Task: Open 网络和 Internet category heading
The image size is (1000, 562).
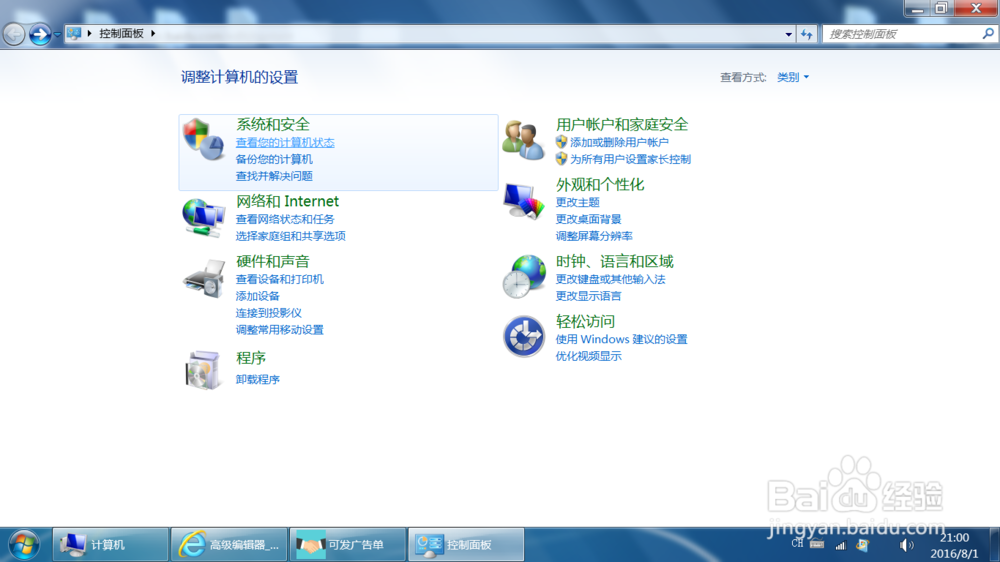Action: pyautogui.click(x=287, y=201)
